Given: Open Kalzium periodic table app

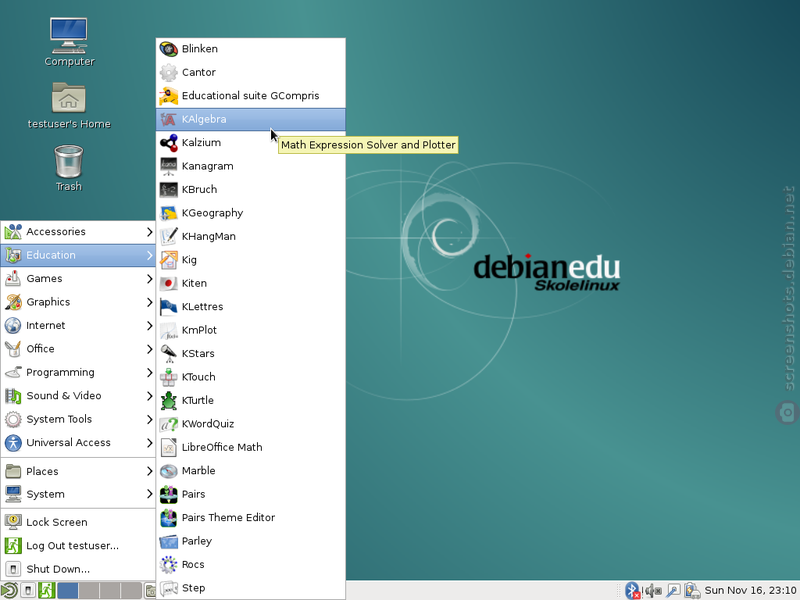Looking at the screenshot, I should (251, 143).
